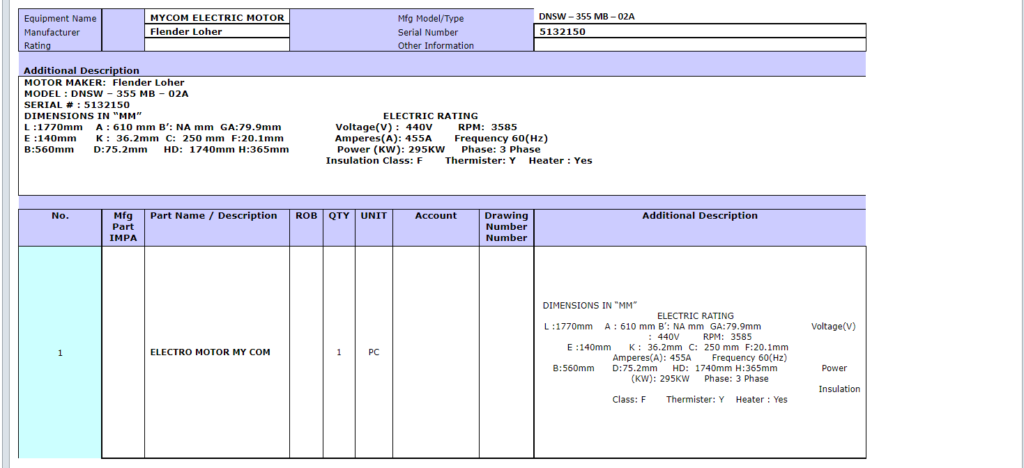Click the PC unit cell in row 1
The width and height of the screenshot is (1024, 468).
point(373,352)
